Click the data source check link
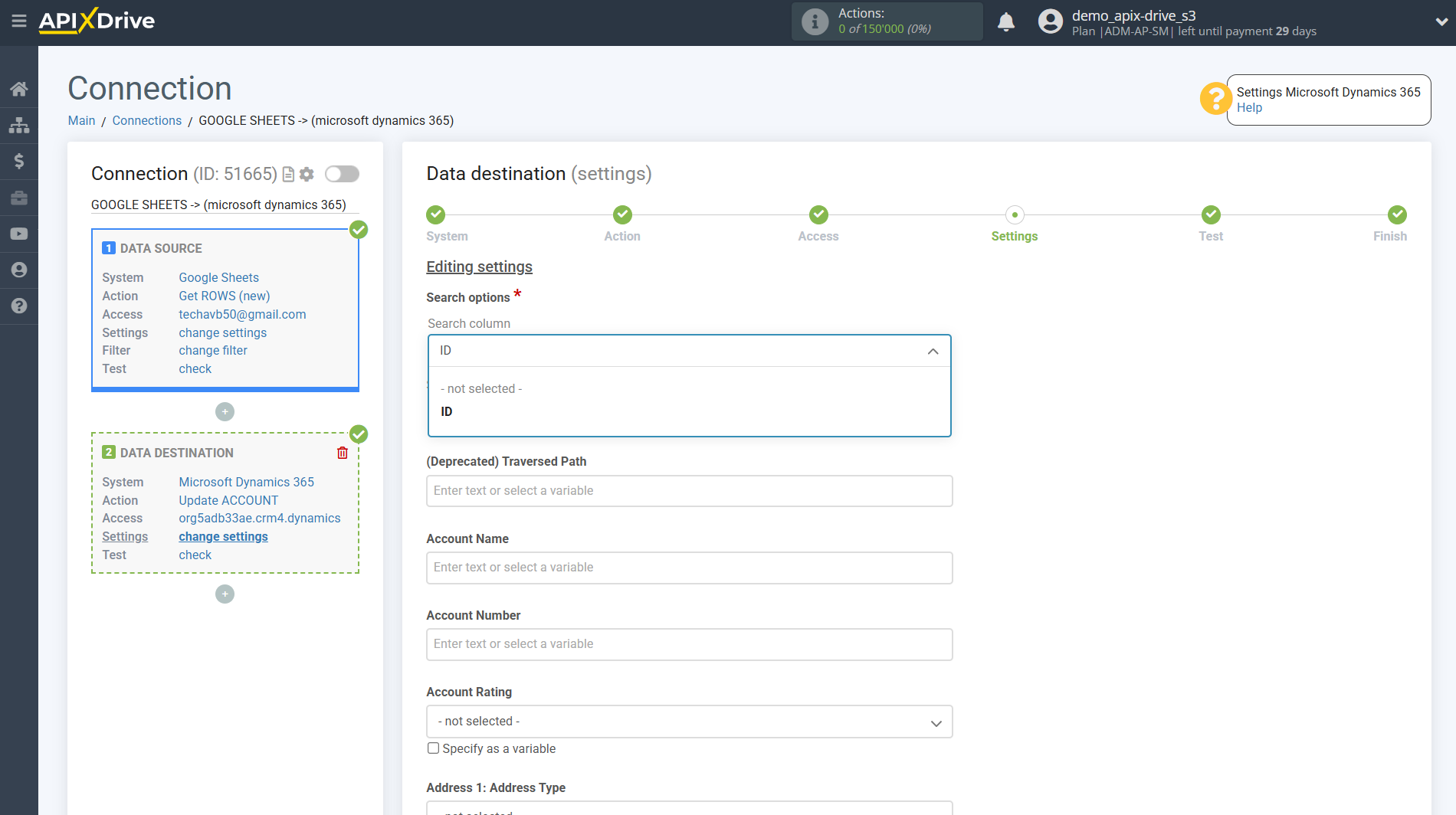 tap(195, 369)
